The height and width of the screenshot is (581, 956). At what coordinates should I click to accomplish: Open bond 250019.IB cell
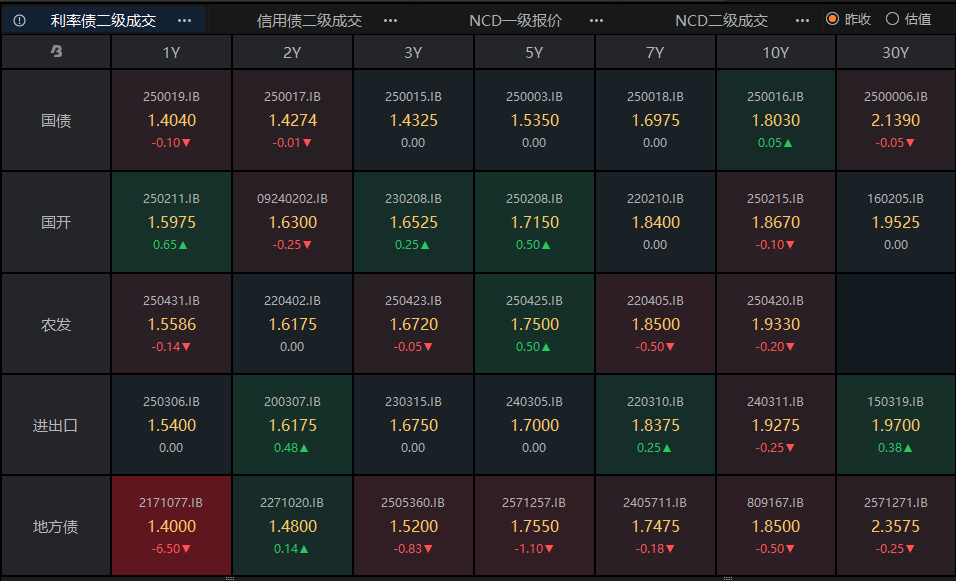(x=171, y=120)
